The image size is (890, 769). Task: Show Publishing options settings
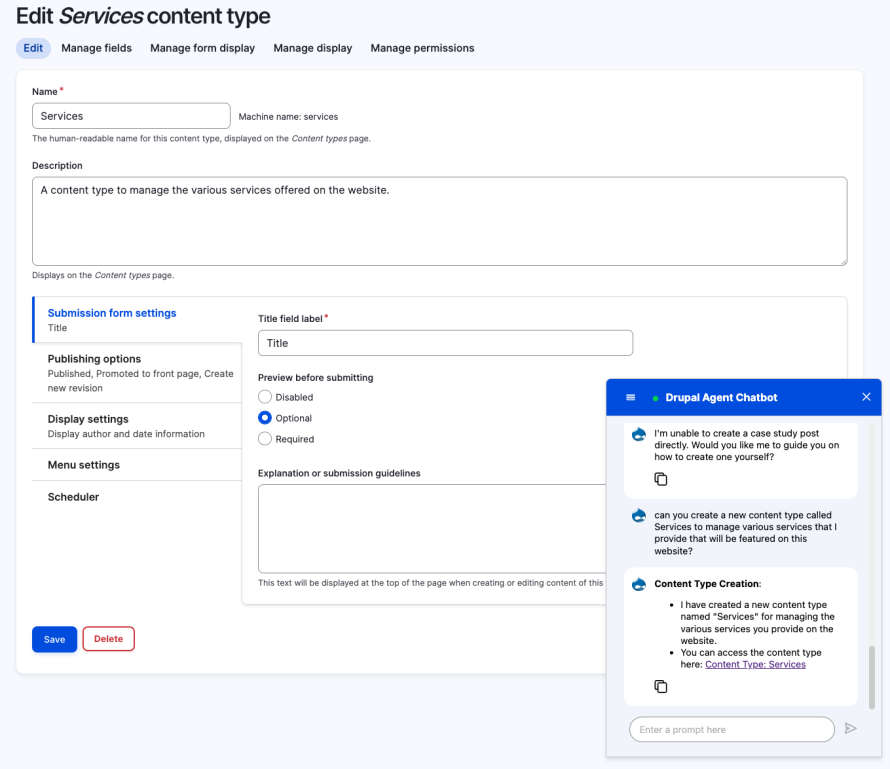(137, 373)
